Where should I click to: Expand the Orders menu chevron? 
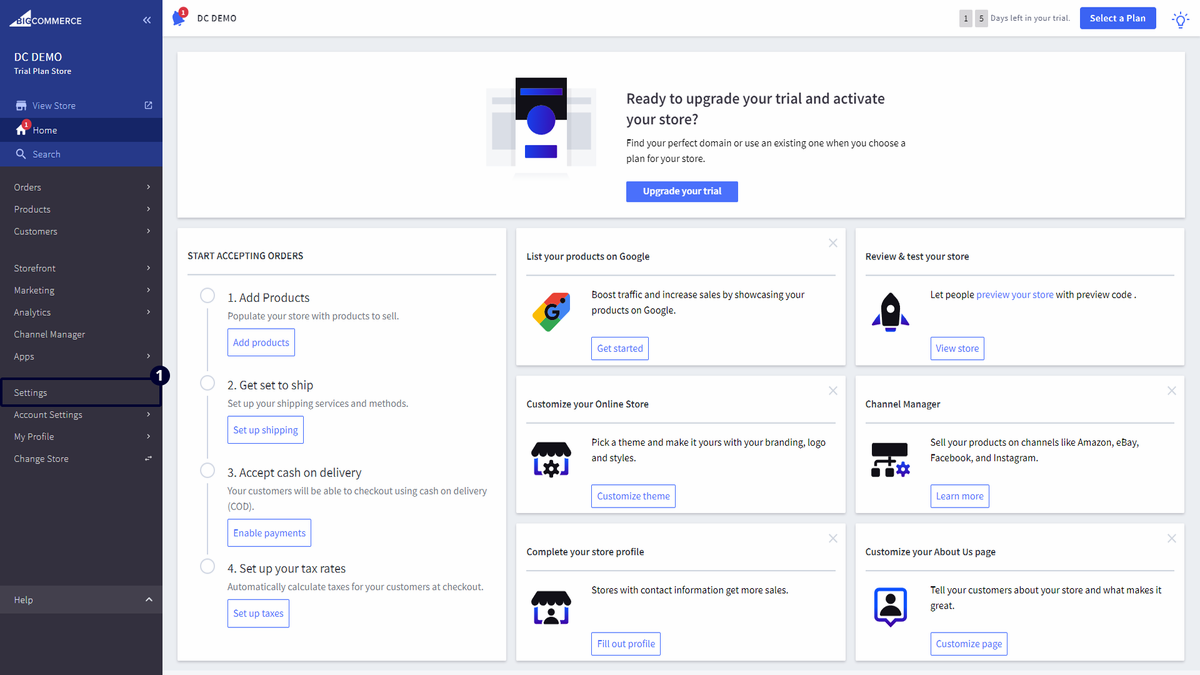148,187
